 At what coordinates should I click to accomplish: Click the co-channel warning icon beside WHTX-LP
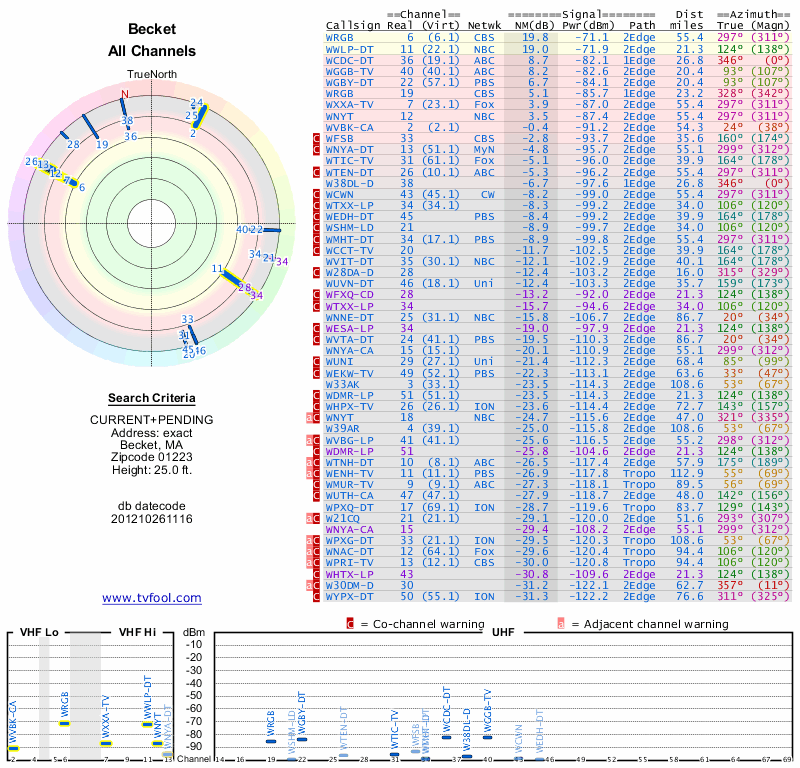coord(317,574)
